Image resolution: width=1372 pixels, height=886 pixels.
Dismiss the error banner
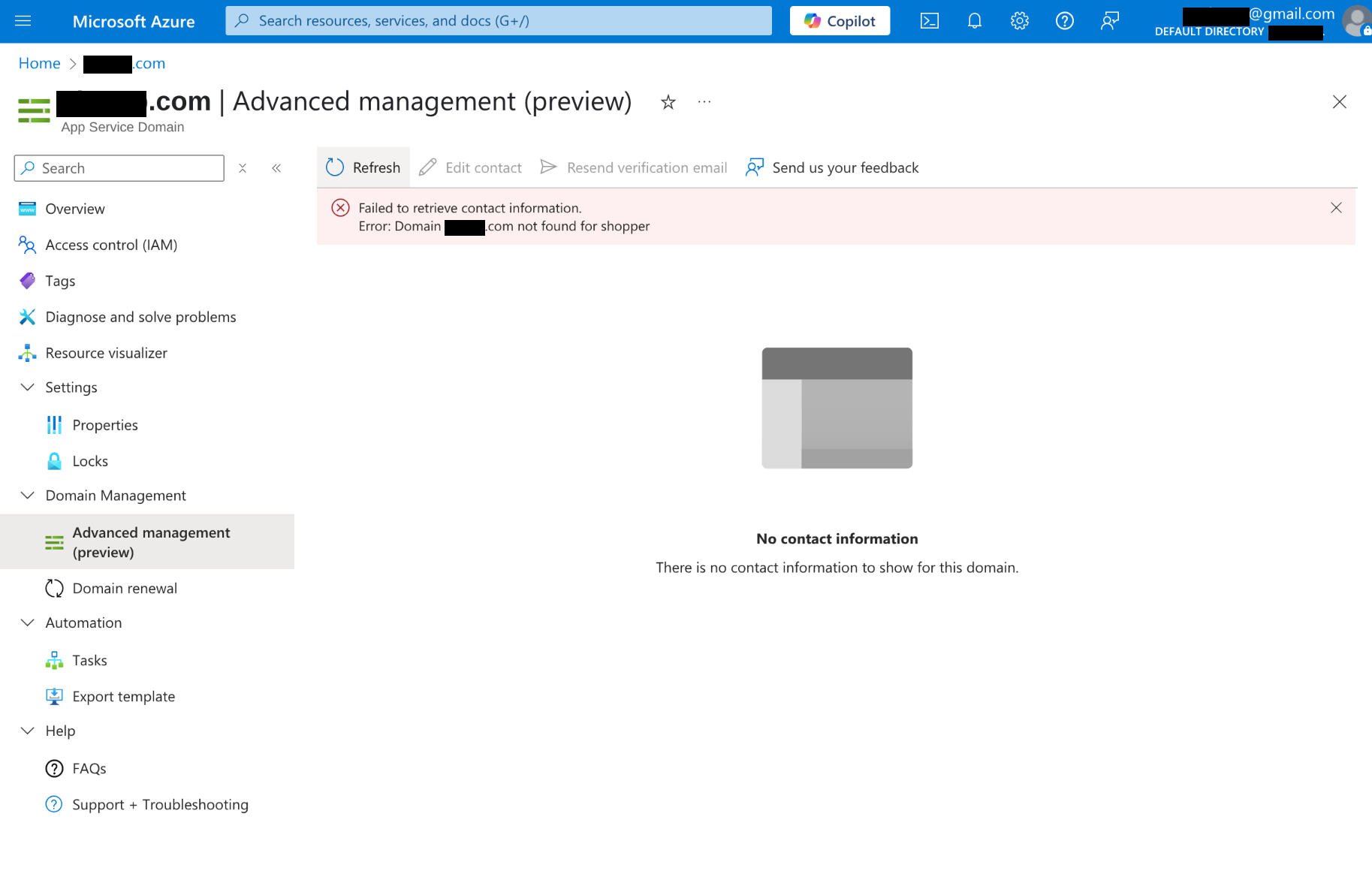coord(1336,208)
